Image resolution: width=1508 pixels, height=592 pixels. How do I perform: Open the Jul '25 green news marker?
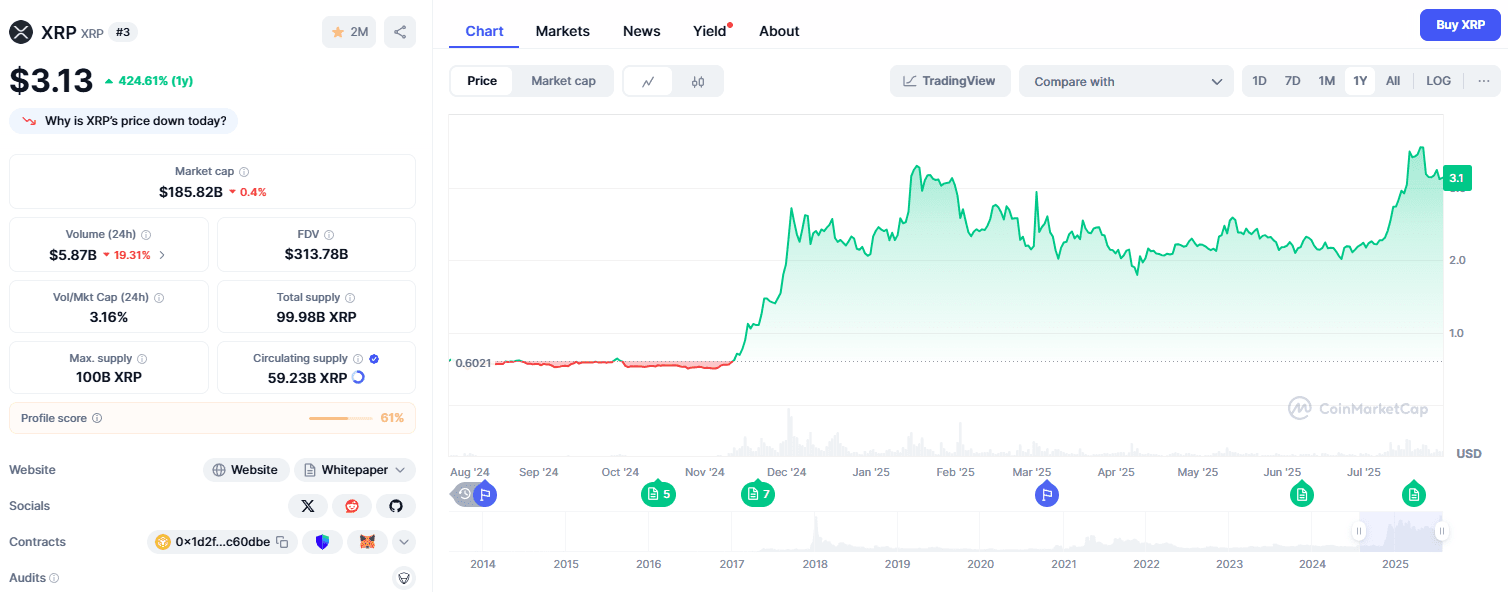(1413, 494)
